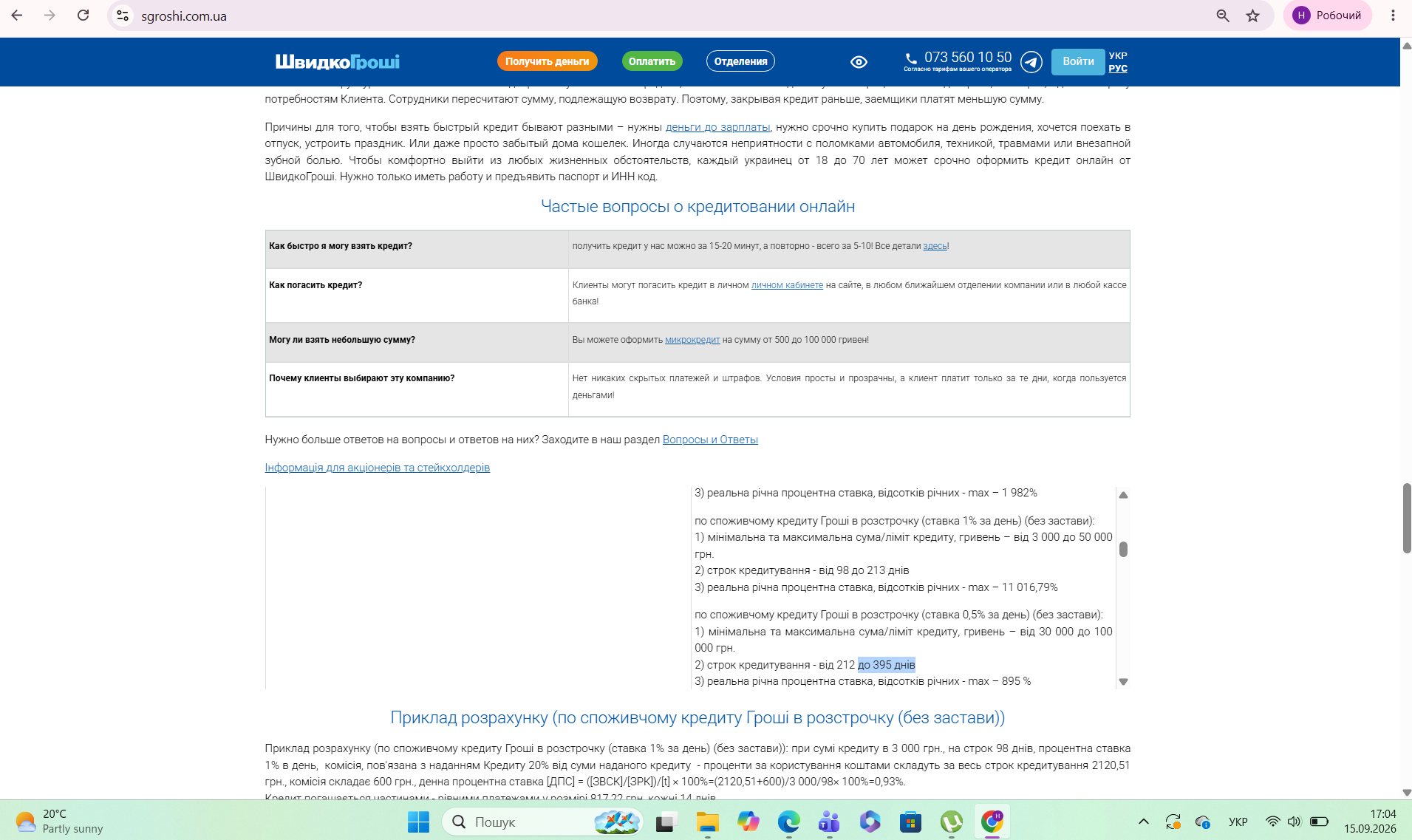Image resolution: width=1412 pixels, height=840 pixels.
Task: Click the Получить деньги button
Action: click(x=548, y=61)
